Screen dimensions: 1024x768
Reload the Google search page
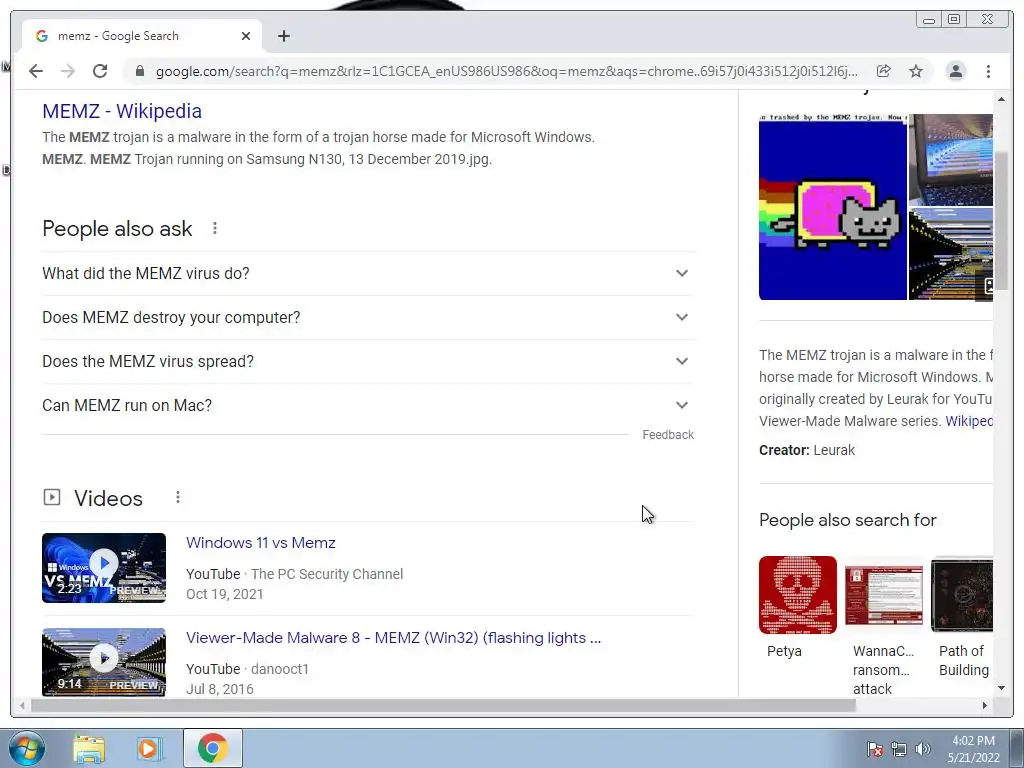100,71
